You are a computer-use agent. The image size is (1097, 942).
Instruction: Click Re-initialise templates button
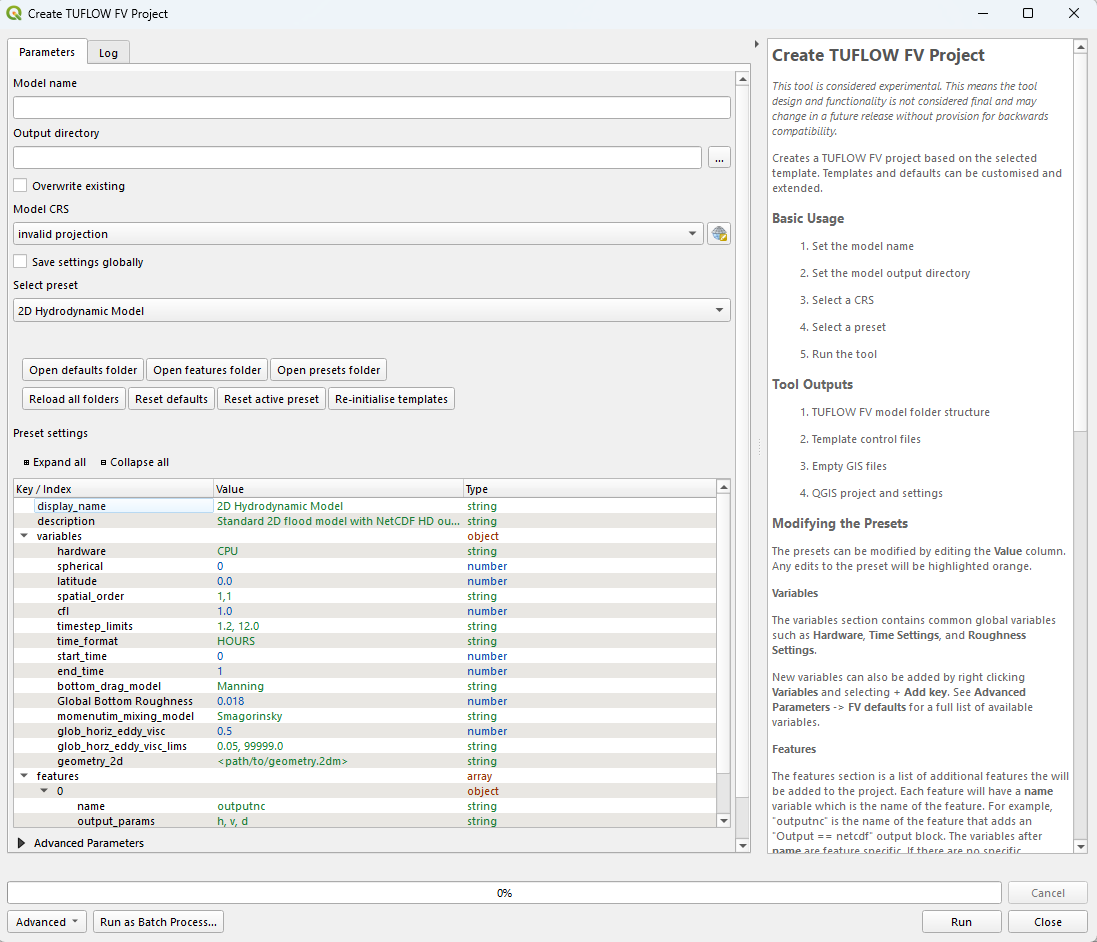[x=391, y=399]
